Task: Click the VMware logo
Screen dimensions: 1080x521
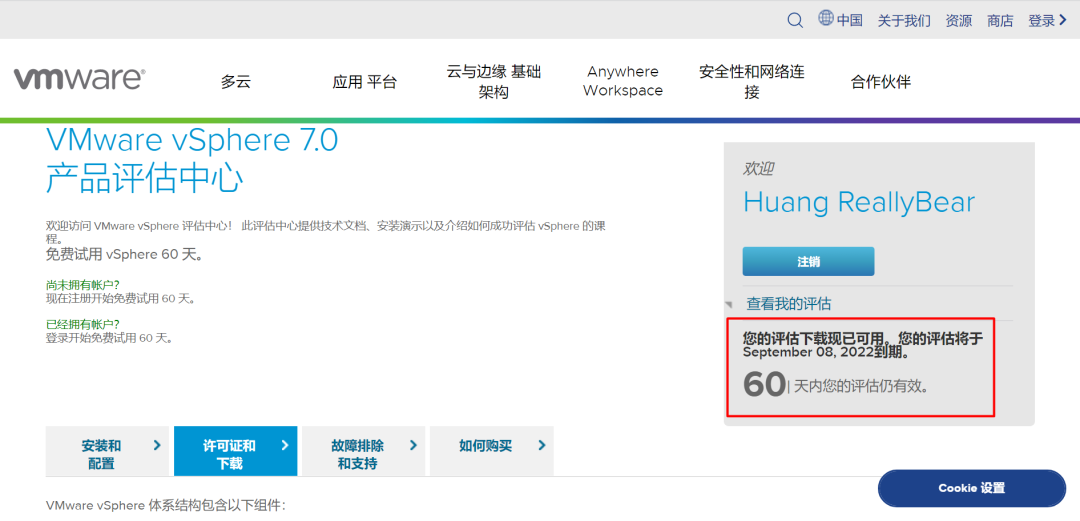Action: (79, 79)
